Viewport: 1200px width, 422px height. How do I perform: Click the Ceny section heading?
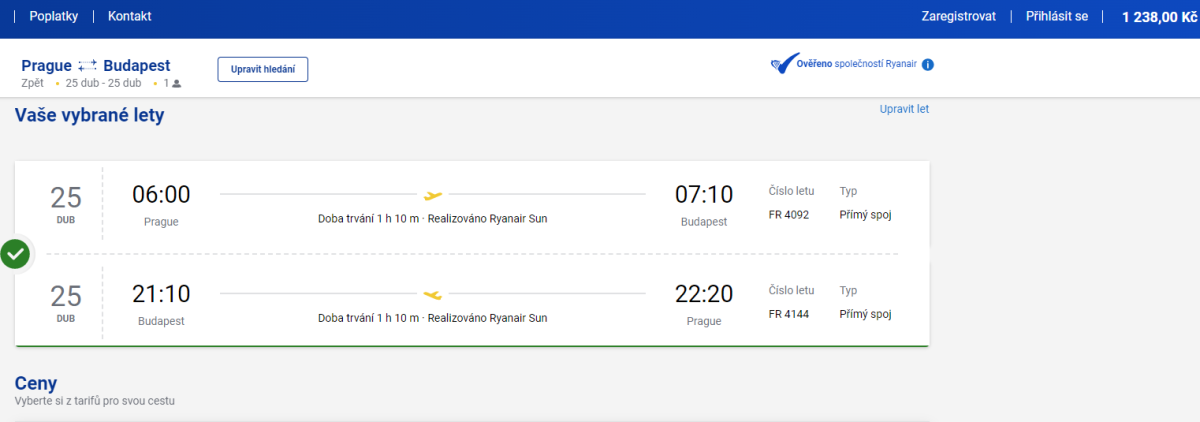(x=36, y=383)
